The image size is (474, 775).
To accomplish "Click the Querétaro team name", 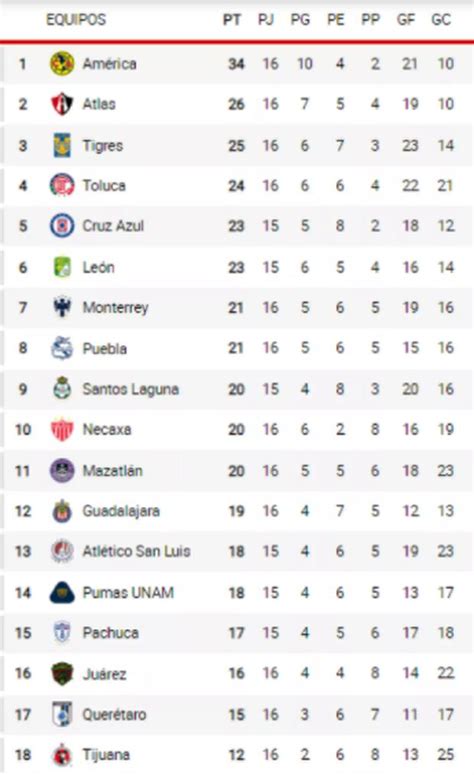I will click(114, 714).
